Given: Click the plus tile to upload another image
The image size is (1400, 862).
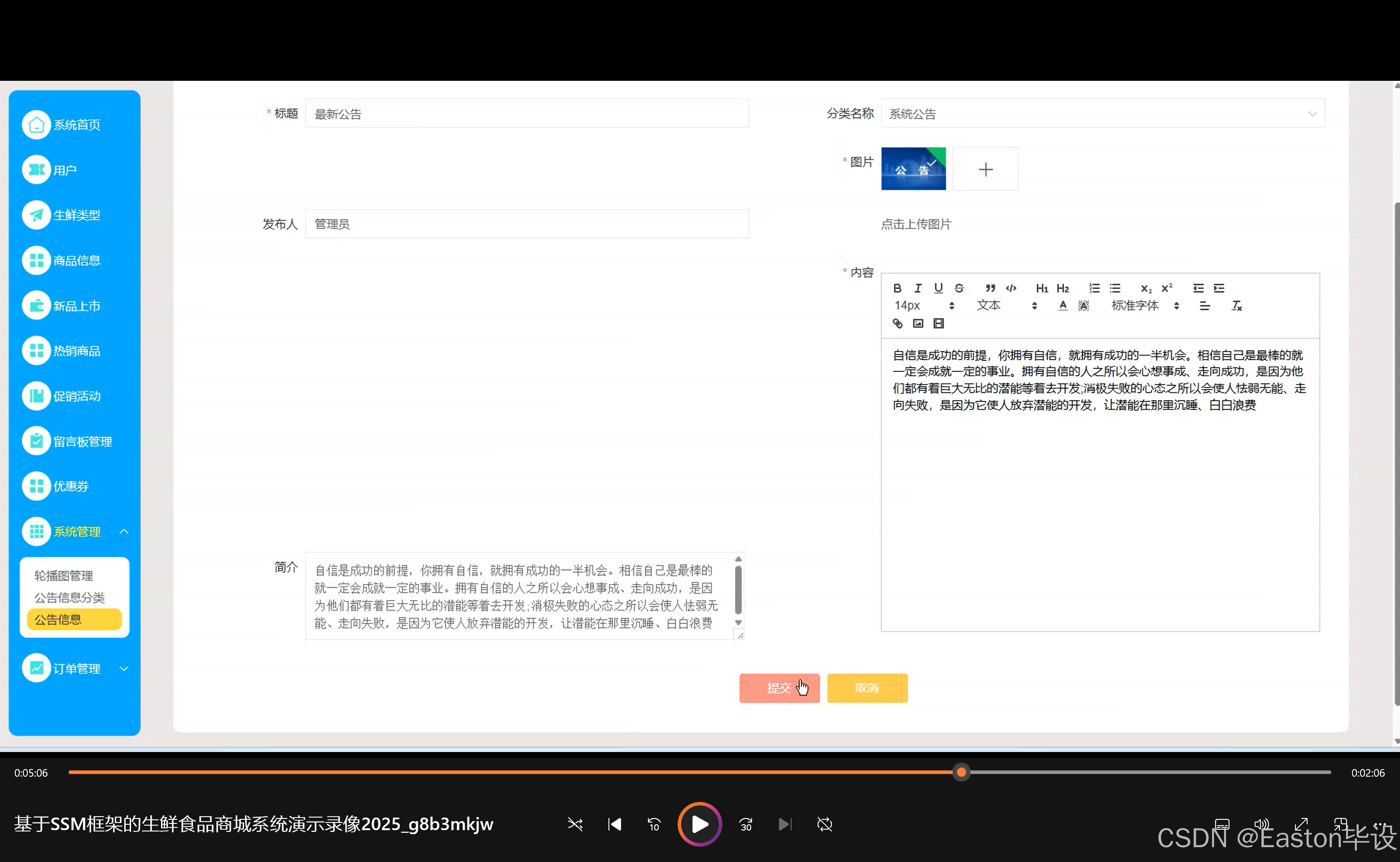Looking at the screenshot, I should pos(985,169).
